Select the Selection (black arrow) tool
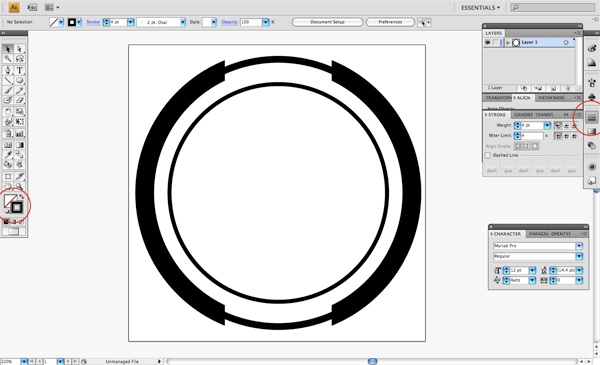This screenshot has height=365, width=600. click(x=8, y=49)
